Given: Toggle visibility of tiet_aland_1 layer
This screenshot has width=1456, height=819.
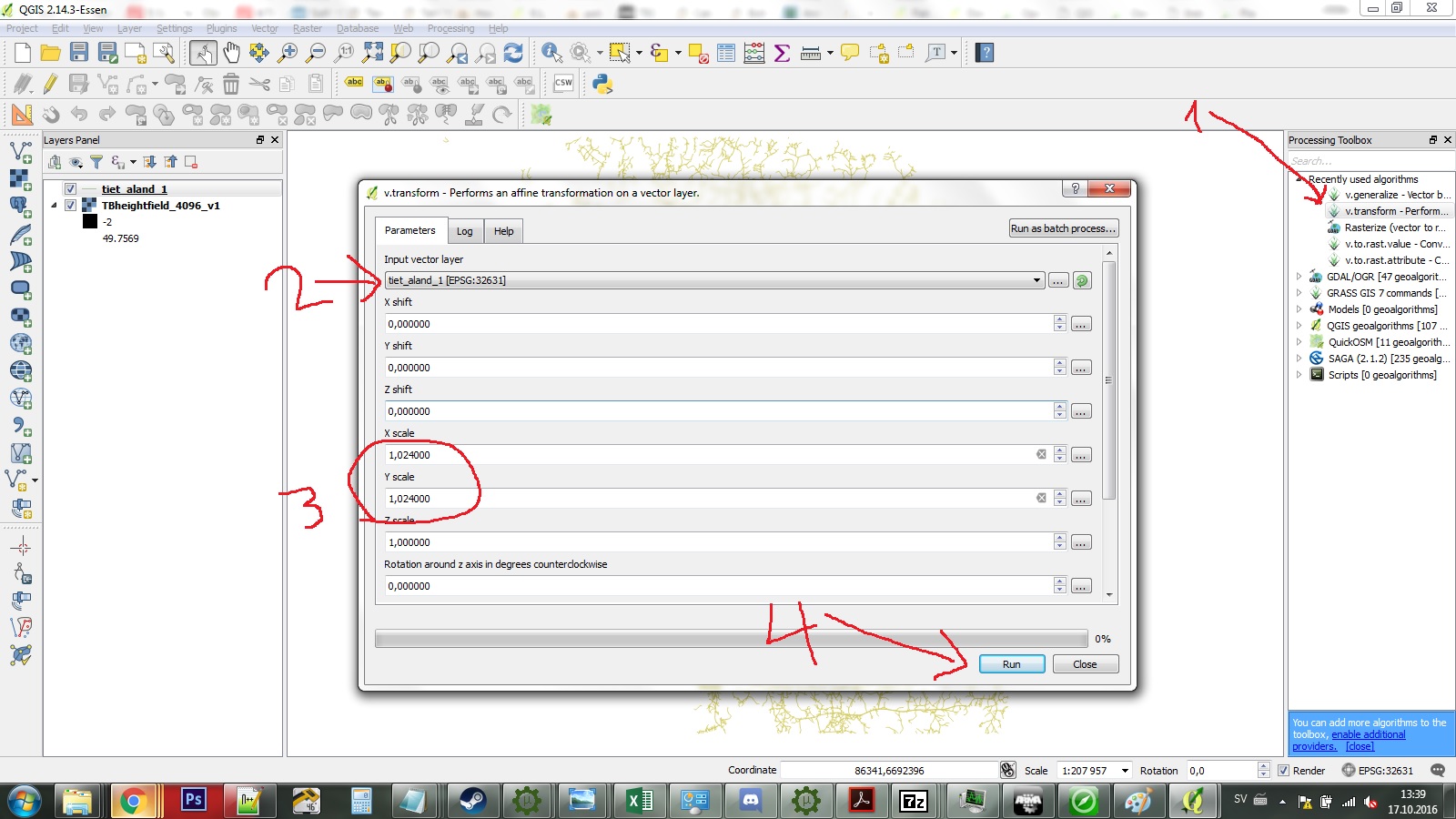Looking at the screenshot, I should (x=70, y=189).
